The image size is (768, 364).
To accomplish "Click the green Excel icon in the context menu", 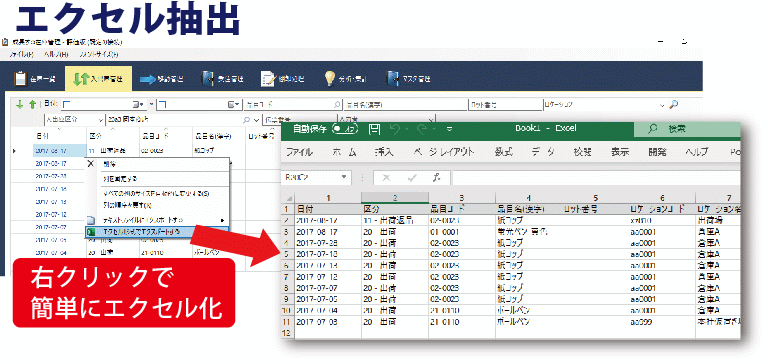I will pos(91,231).
